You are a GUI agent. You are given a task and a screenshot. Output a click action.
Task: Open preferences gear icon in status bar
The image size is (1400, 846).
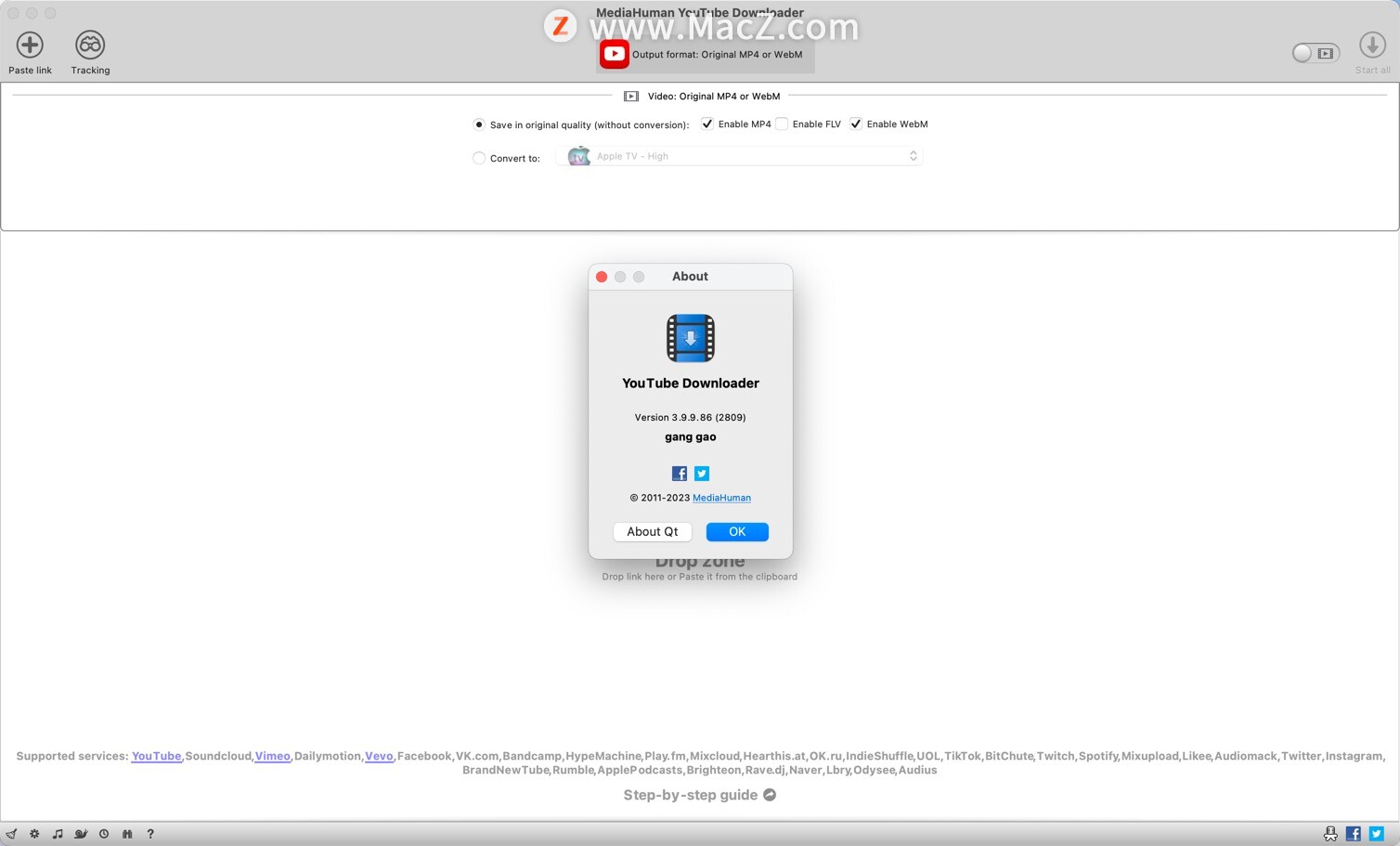pyautogui.click(x=34, y=834)
